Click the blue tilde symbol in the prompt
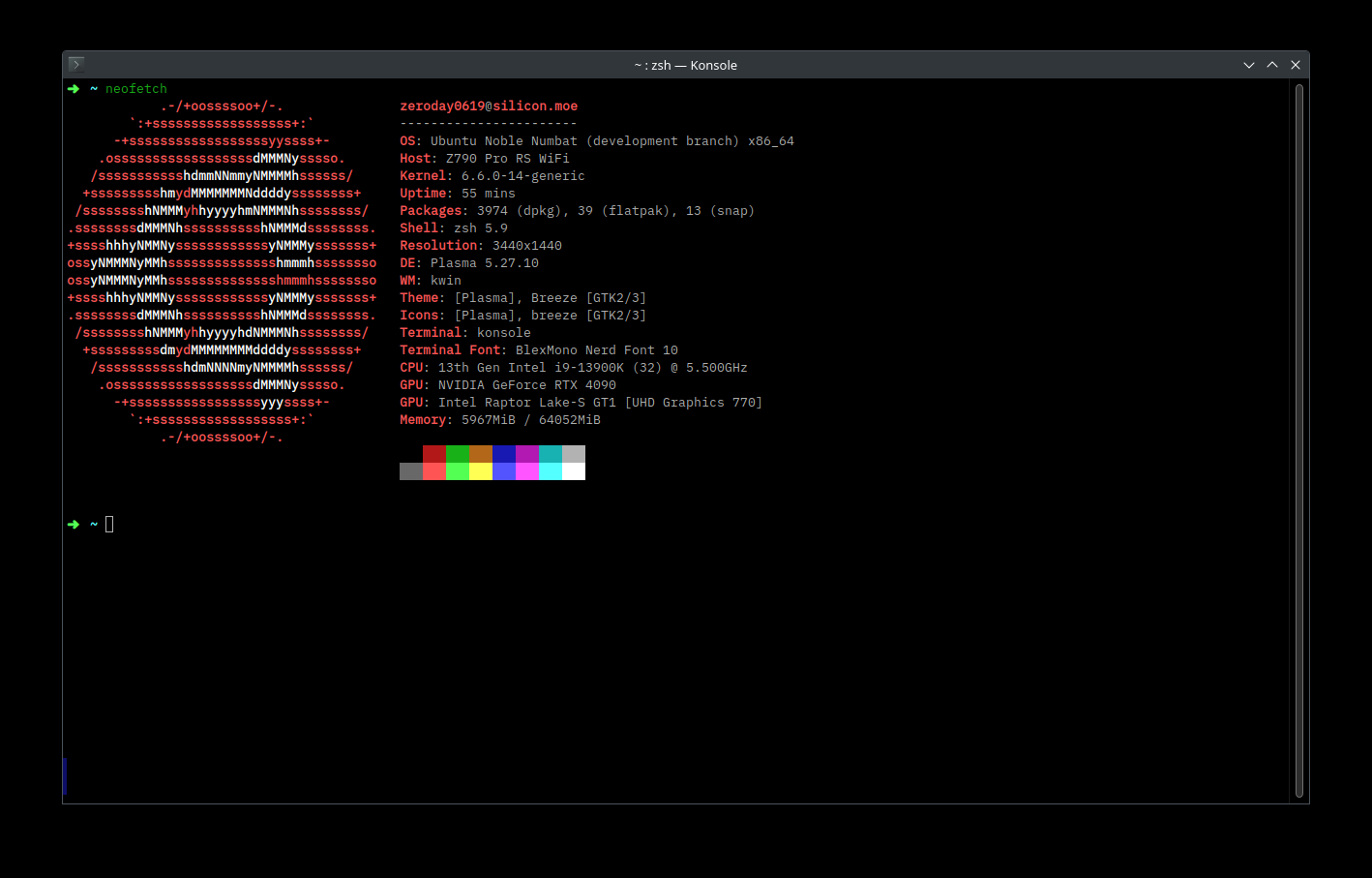The height and width of the screenshot is (878, 1372). [x=93, y=524]
